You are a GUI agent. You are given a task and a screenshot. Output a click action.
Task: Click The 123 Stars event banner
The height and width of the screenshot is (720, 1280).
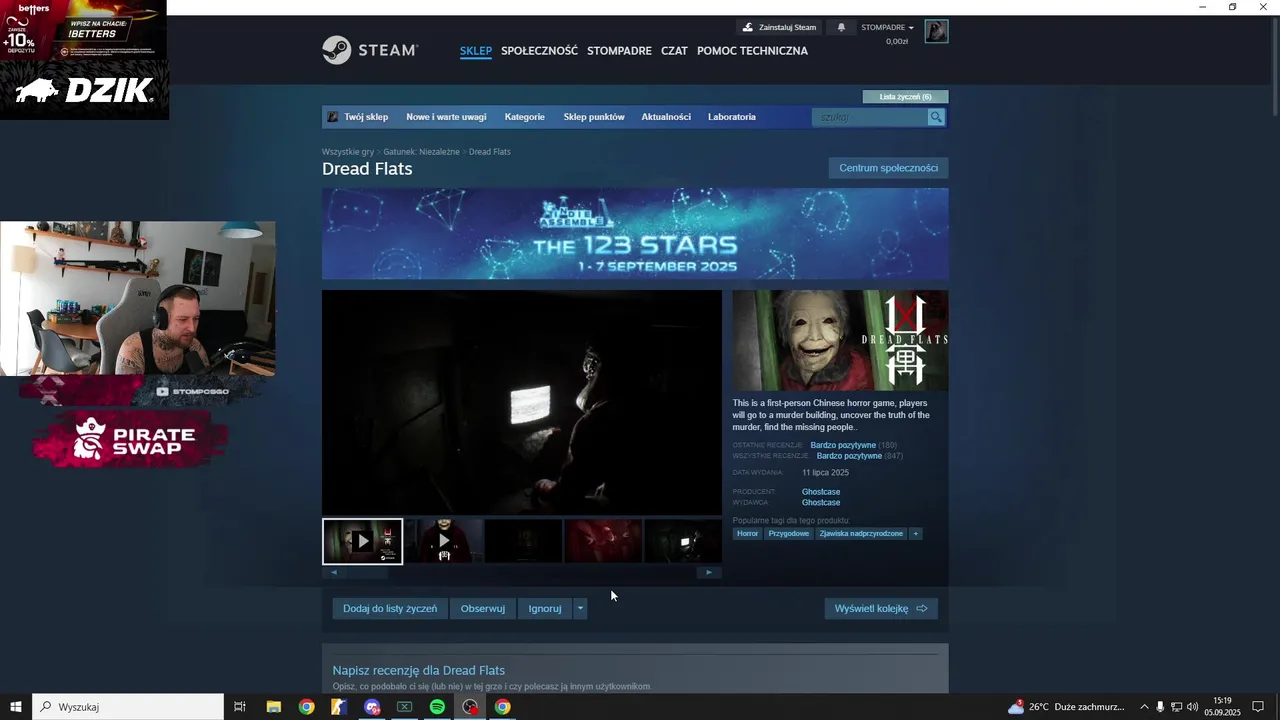pos(635,234)
